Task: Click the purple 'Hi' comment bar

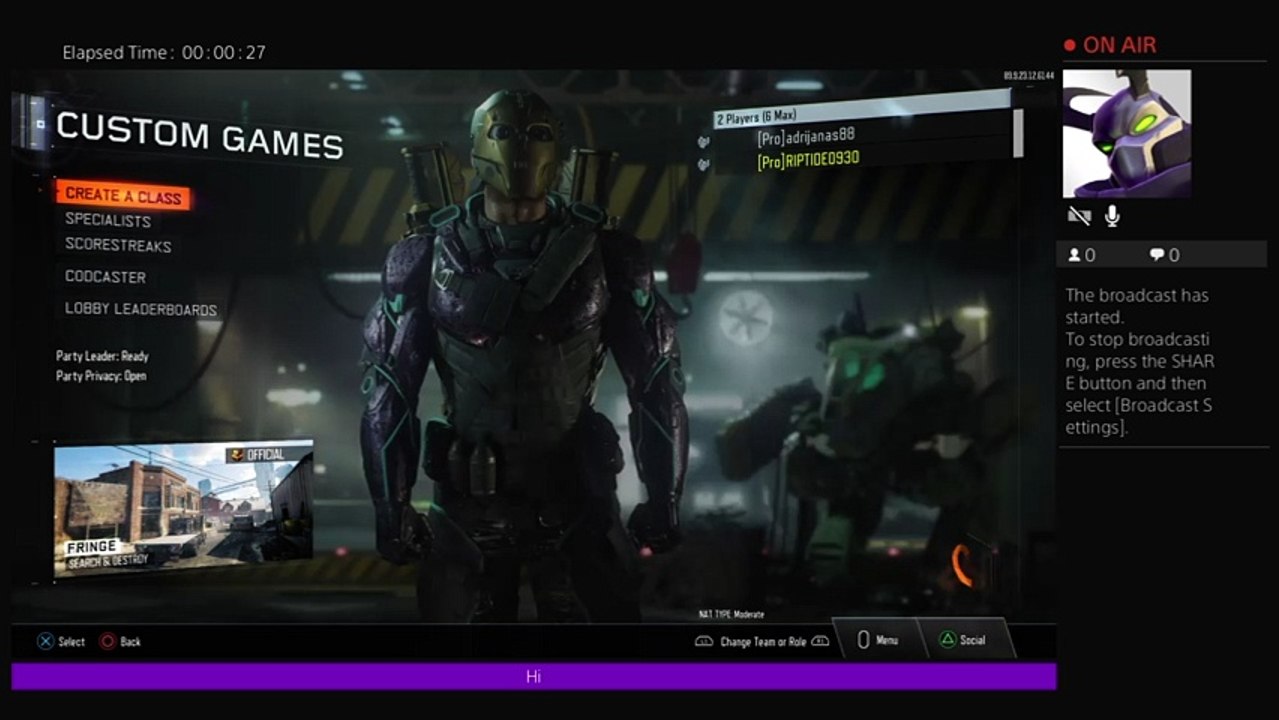Action: [x=534, y=677]
